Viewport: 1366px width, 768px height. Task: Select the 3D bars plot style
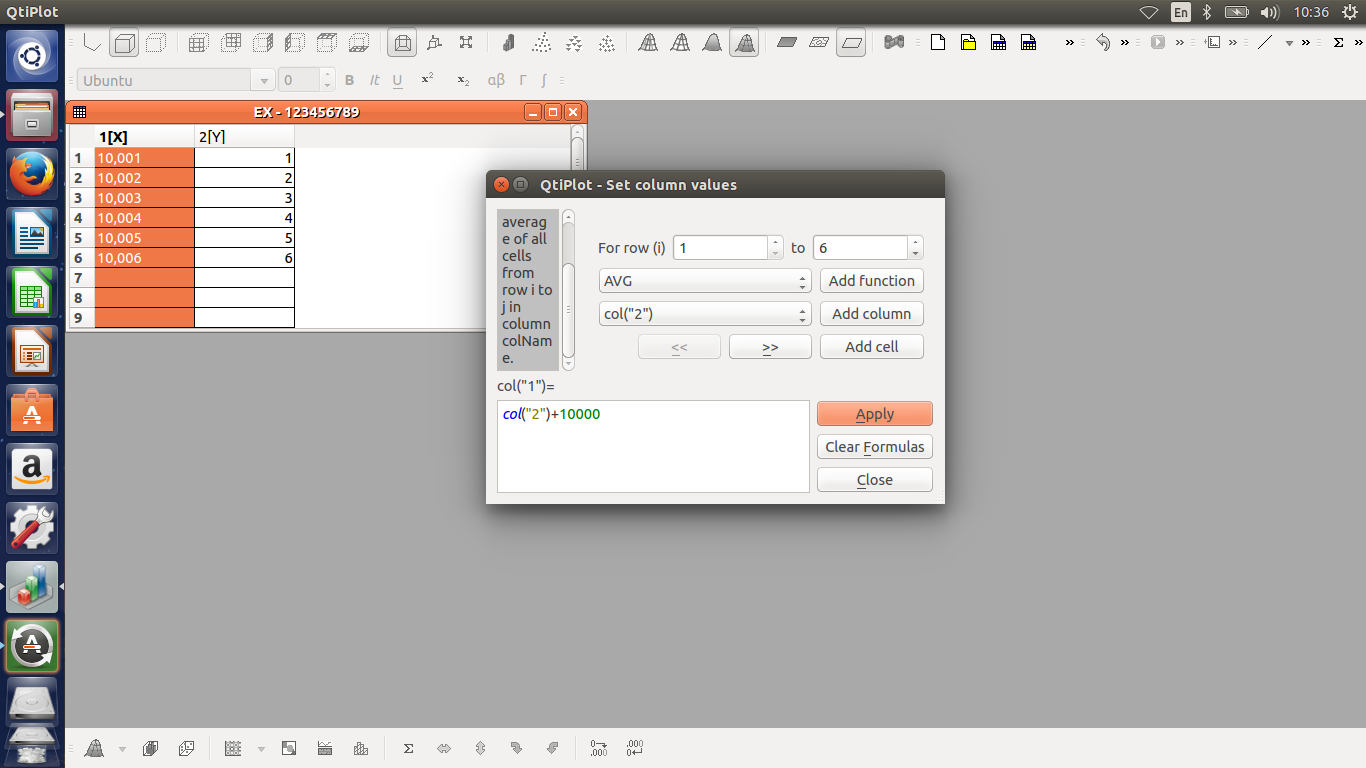click(509, 42)
